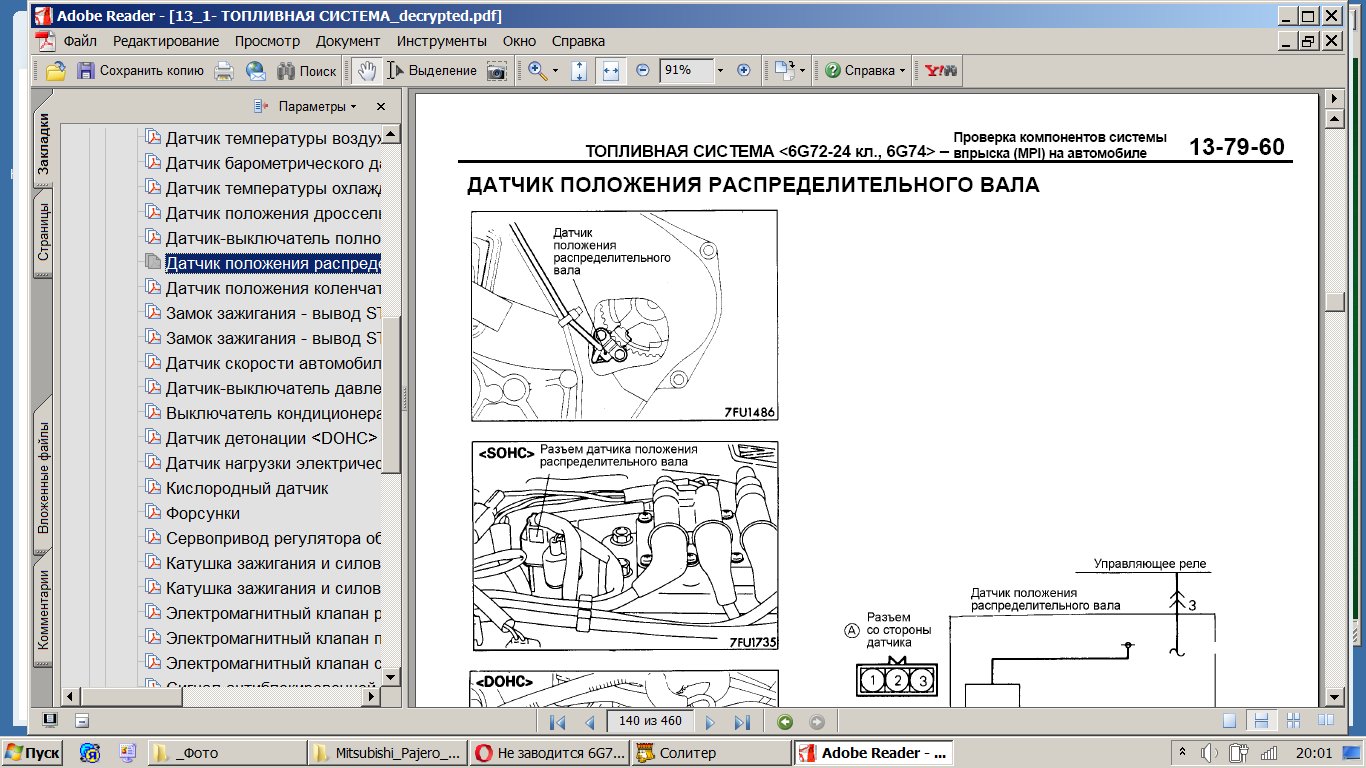Viewport: 1366px width, 768px height.
Task: Click the E-mail globe icon
Action: 256,71
